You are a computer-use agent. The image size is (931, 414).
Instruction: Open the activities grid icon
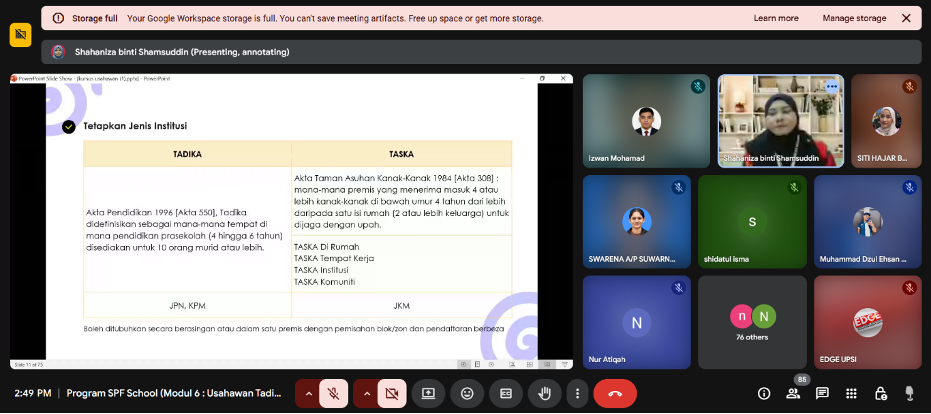point(851,393)
